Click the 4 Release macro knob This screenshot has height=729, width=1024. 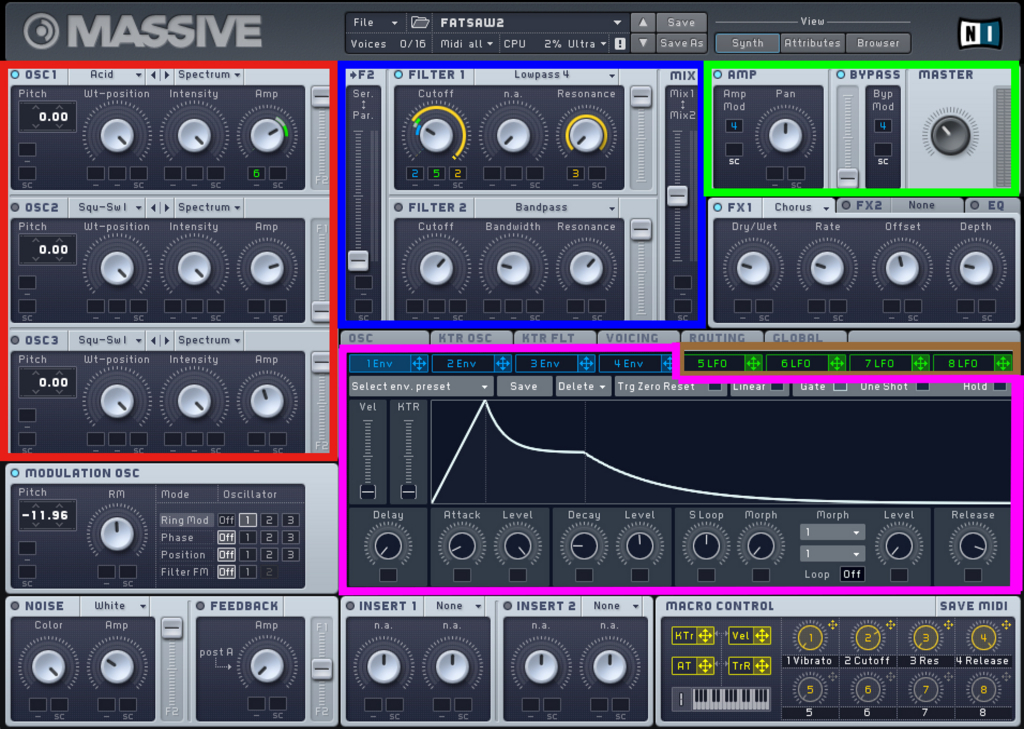point(983,638)
